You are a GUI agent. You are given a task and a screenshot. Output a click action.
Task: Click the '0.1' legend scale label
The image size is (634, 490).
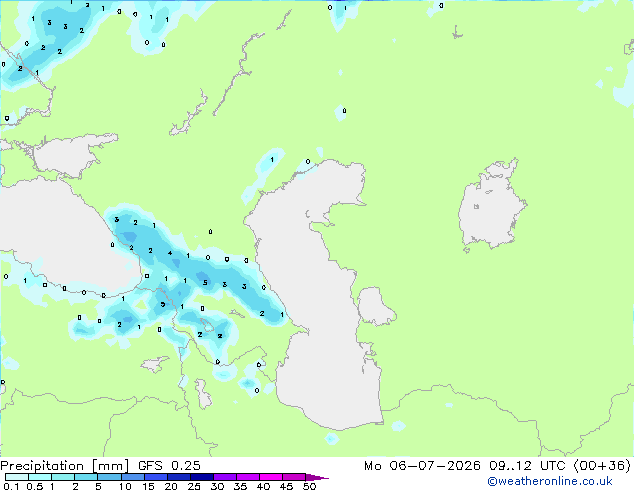(11, 486)
